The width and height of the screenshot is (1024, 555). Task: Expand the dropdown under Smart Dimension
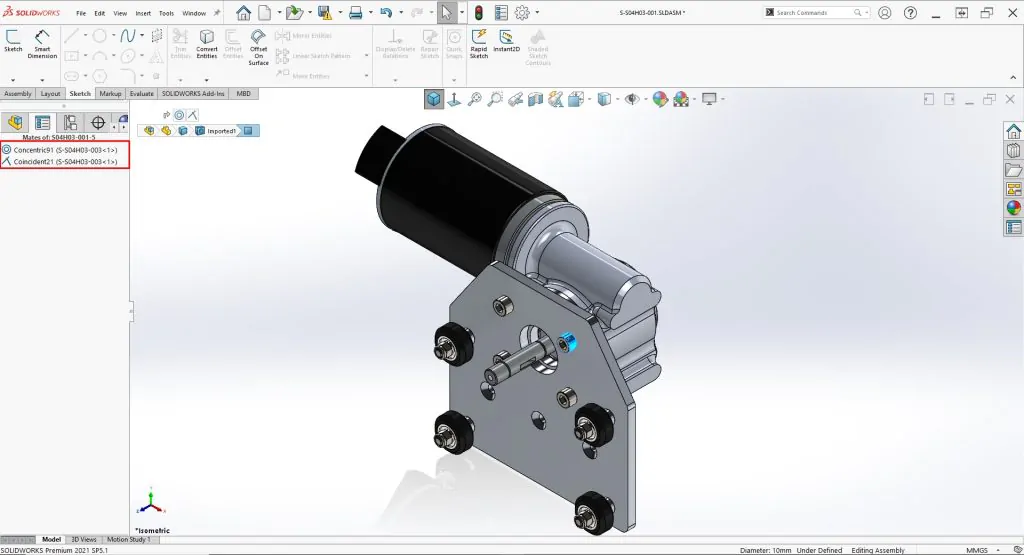point(42,80)
